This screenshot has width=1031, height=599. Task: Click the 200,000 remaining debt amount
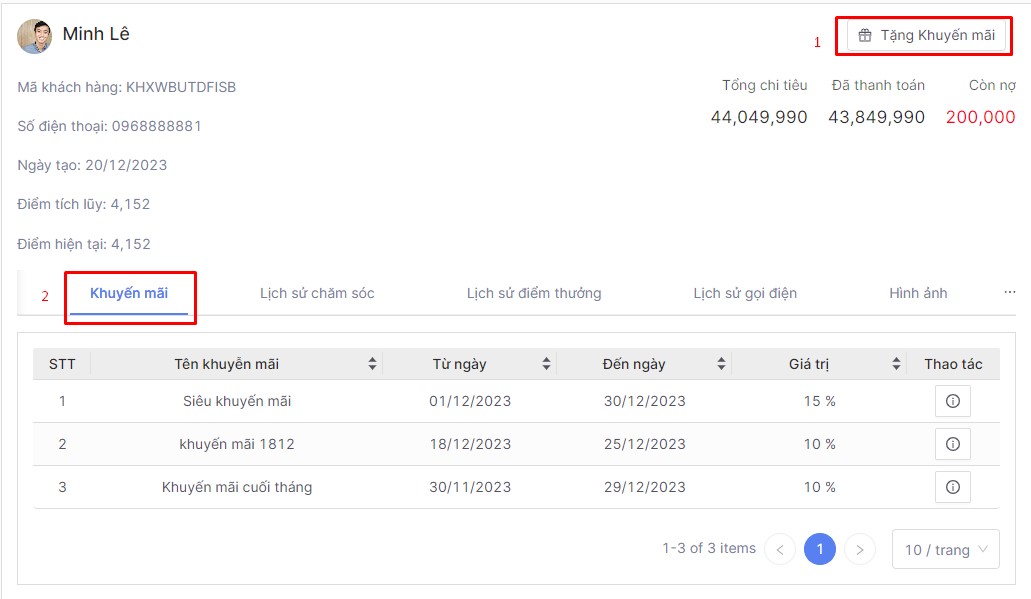(980, 117)
